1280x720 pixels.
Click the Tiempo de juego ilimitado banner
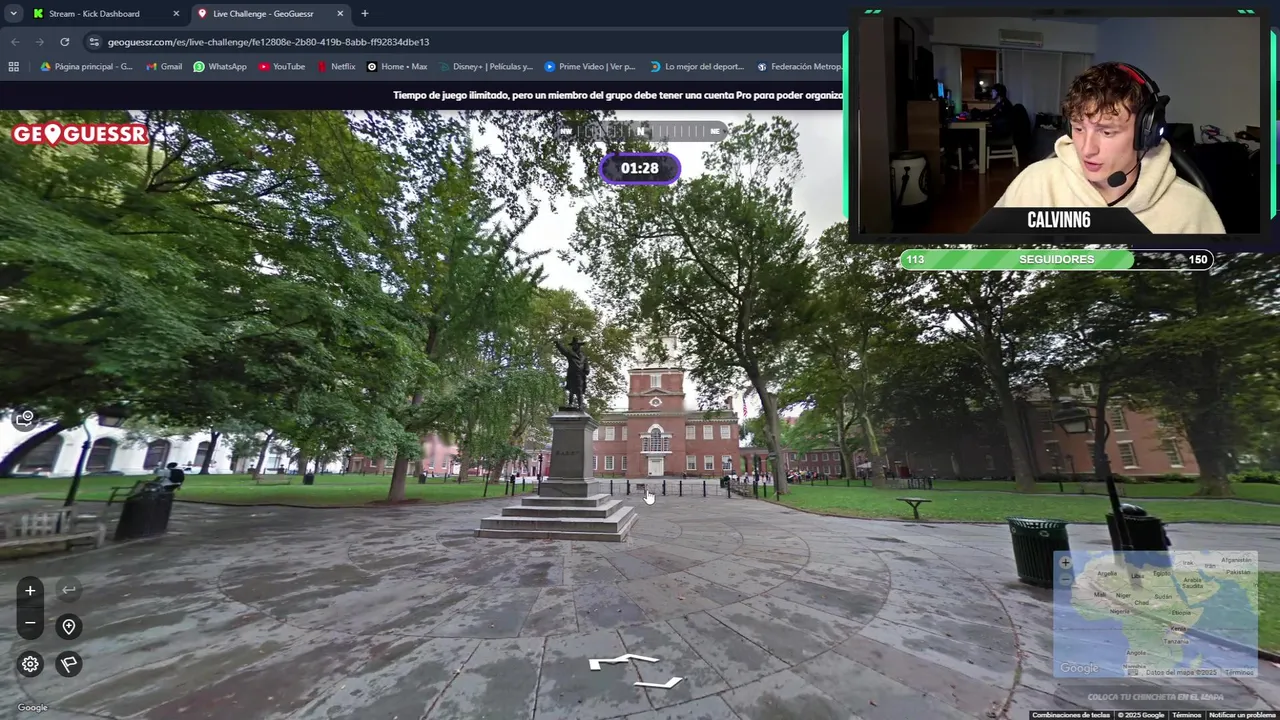(618, 95)
